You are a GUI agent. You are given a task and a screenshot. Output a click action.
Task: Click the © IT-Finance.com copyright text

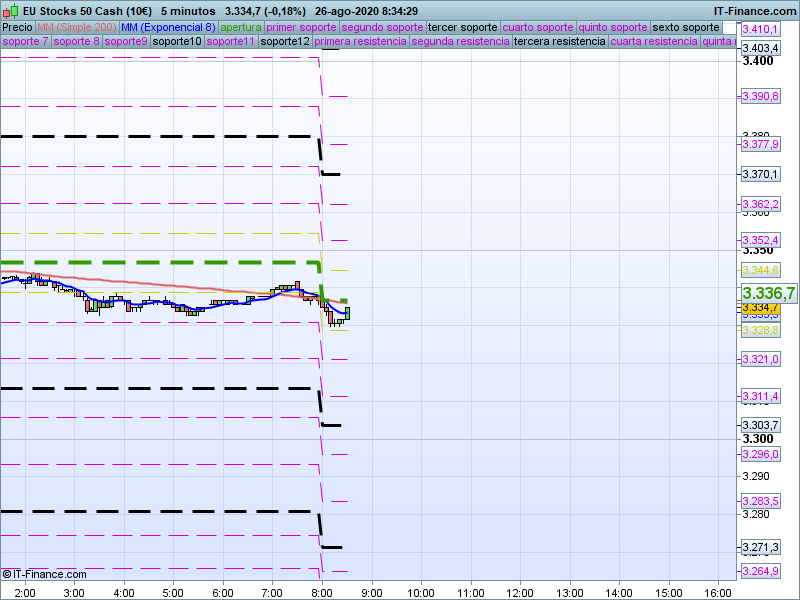tap(45, 574)
